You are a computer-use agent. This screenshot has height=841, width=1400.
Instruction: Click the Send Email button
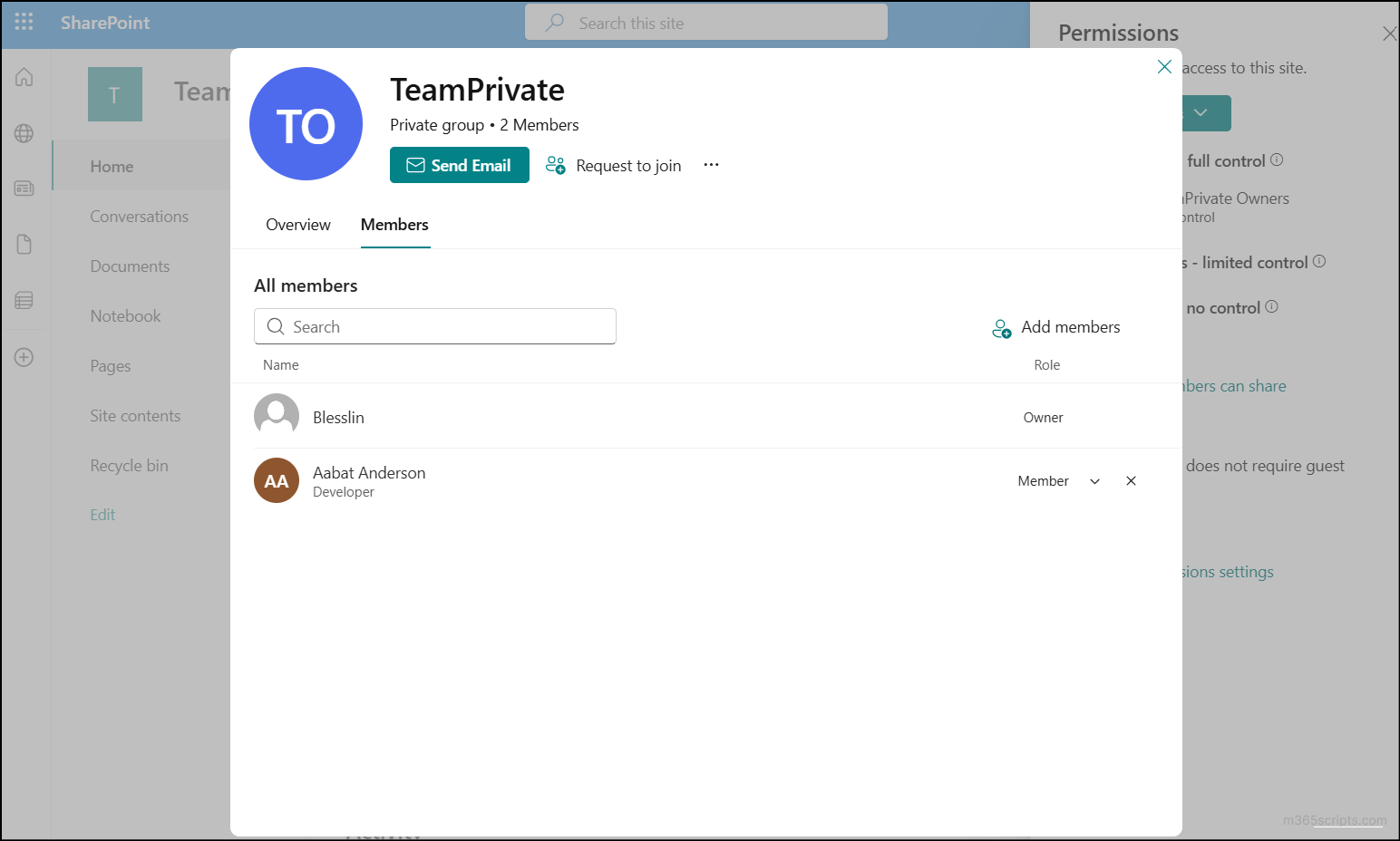459,165
